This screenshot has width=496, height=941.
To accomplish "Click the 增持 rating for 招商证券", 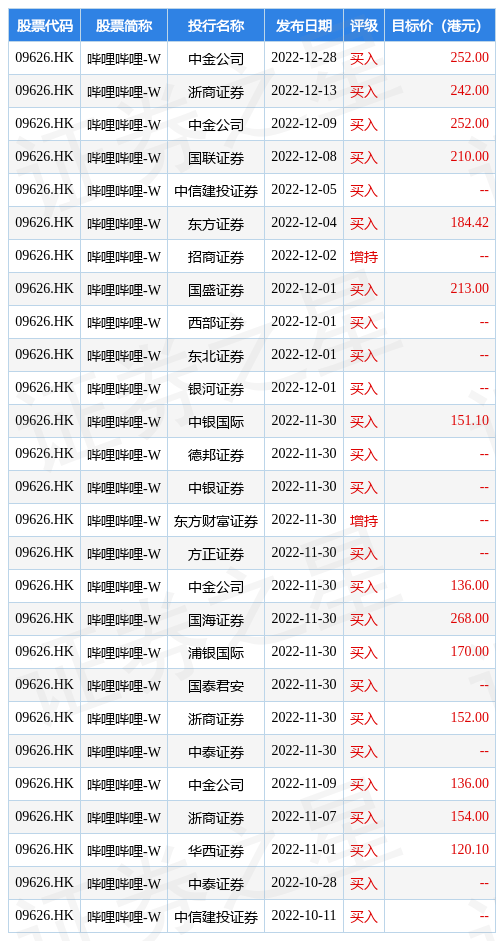I will pyautogui.click(x=364, y=256).
